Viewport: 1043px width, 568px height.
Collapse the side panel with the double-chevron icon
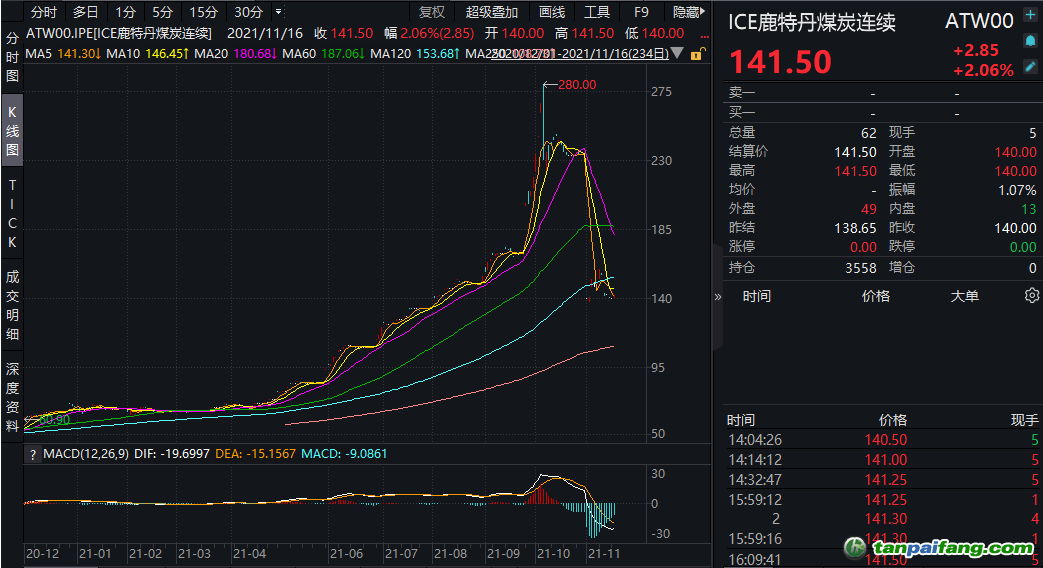coord(717,296)
